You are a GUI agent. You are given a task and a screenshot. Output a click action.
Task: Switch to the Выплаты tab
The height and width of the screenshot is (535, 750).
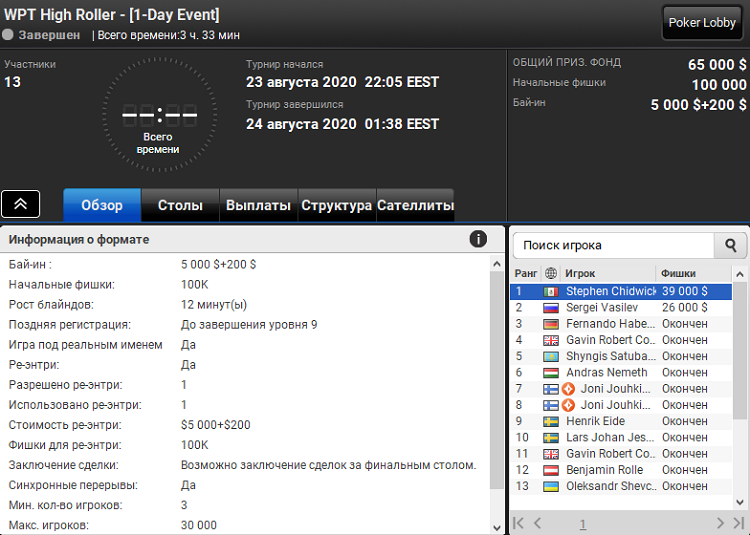259,205
